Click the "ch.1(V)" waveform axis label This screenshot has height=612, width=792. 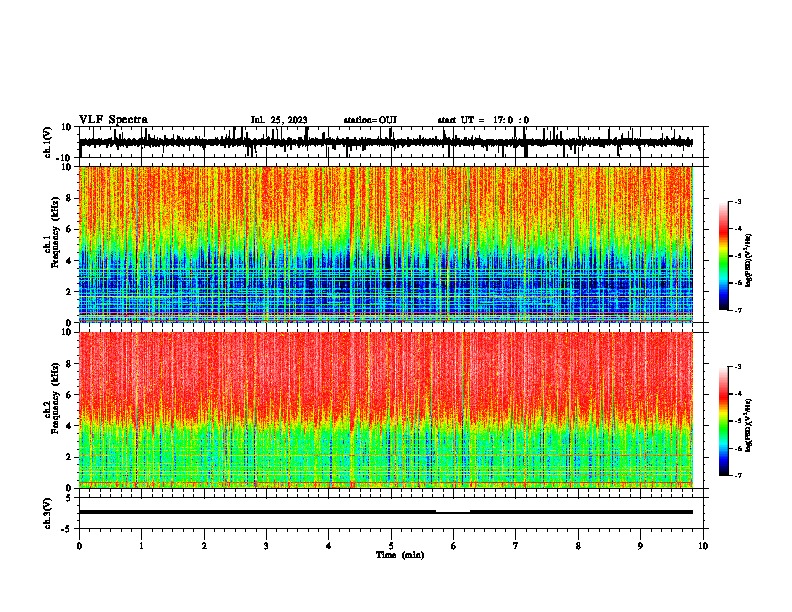pyautogui.click(x=48, y=142)
